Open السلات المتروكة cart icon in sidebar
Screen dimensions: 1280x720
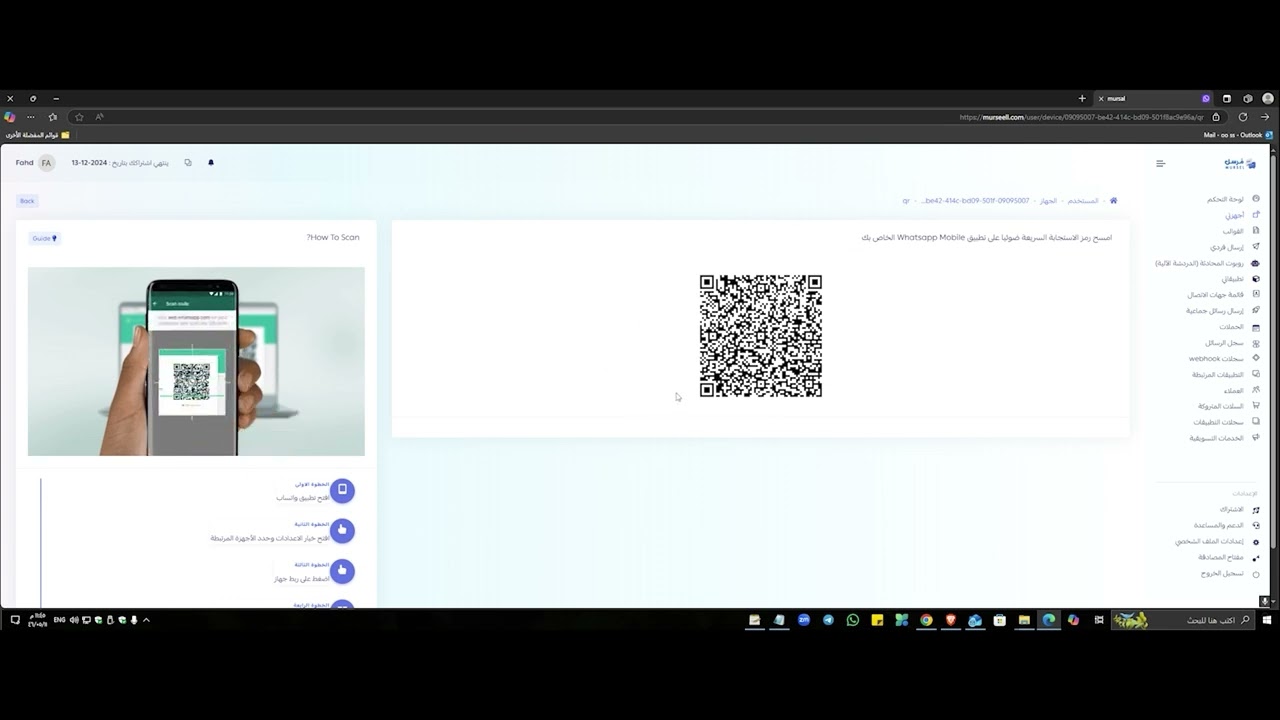1256,406
